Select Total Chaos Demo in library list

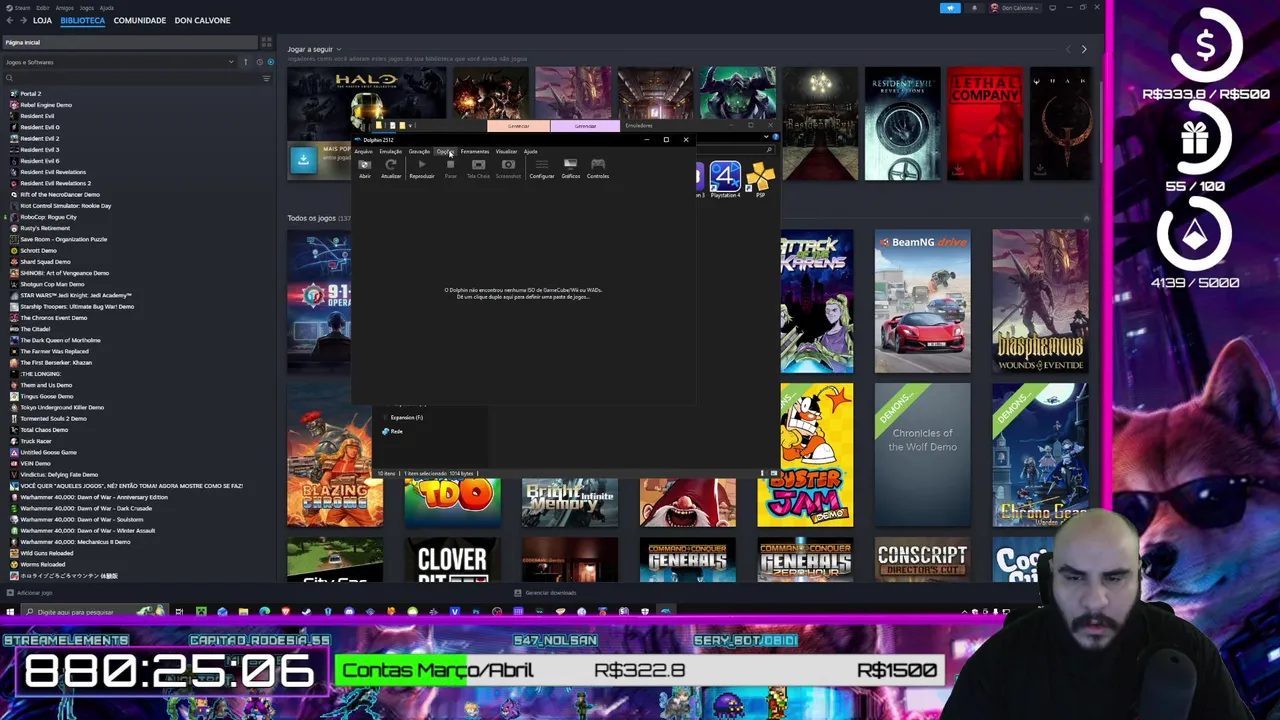click(45, 430)
